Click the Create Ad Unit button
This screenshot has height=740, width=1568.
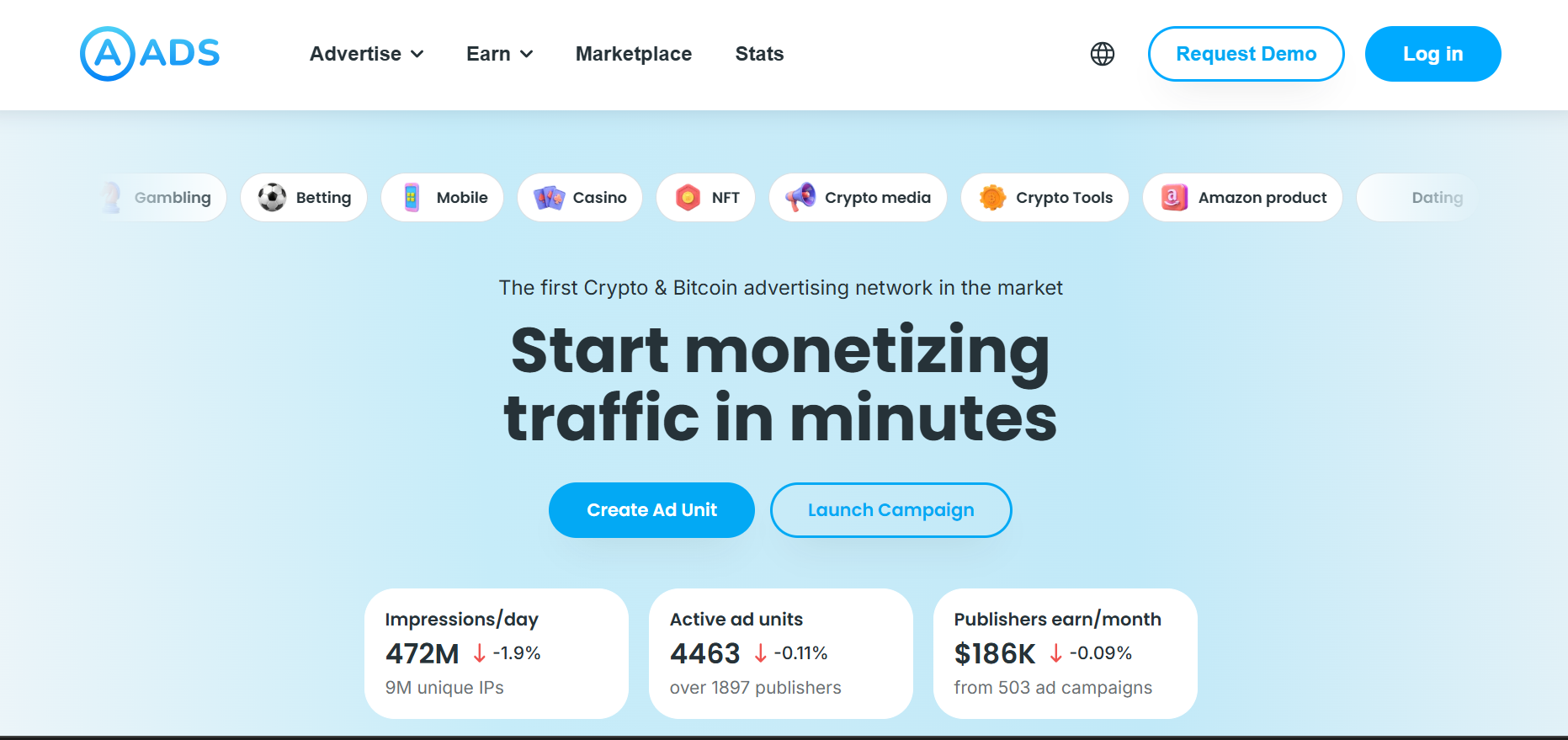pos(651,509)
